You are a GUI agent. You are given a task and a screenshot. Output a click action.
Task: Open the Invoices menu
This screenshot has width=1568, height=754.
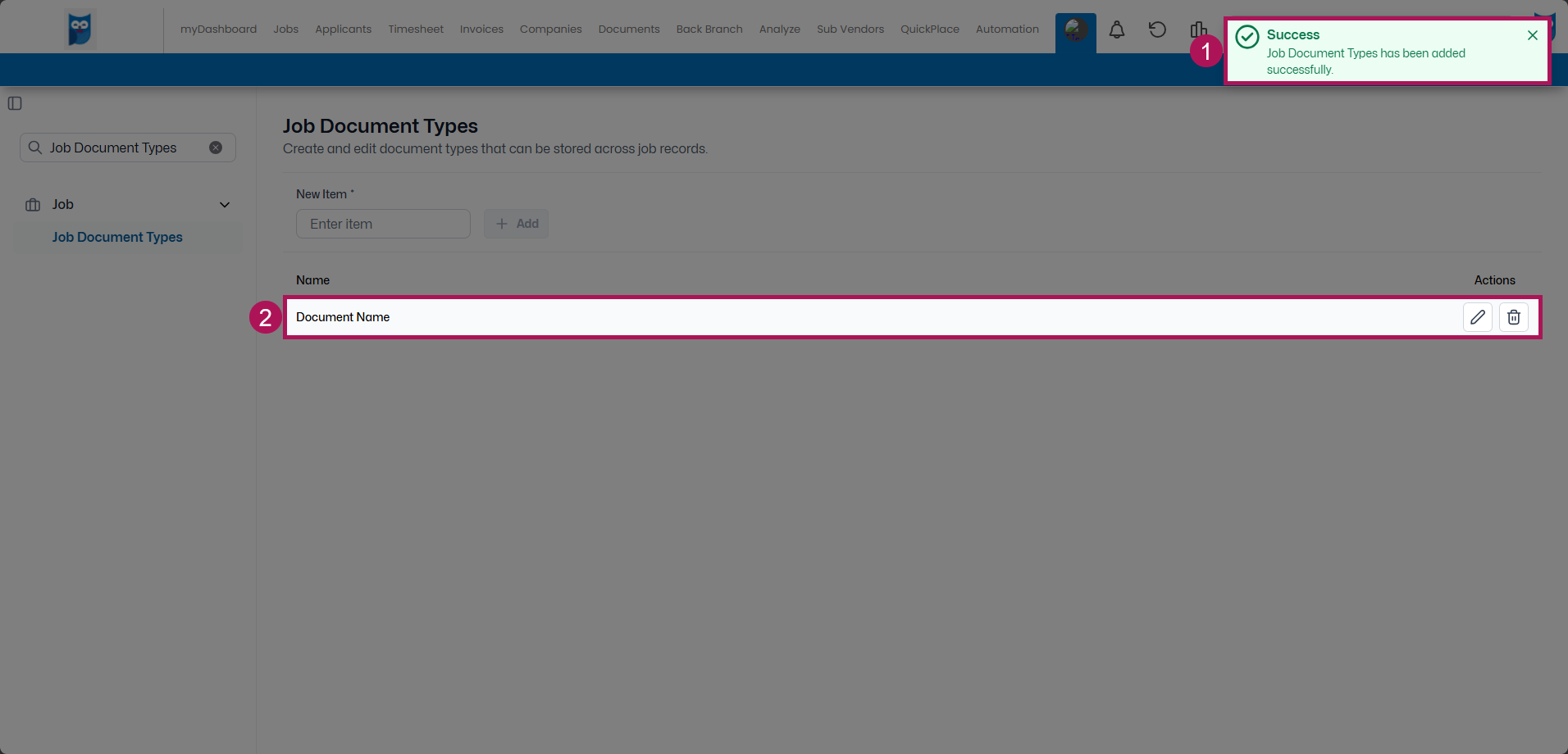click(482, 30)
